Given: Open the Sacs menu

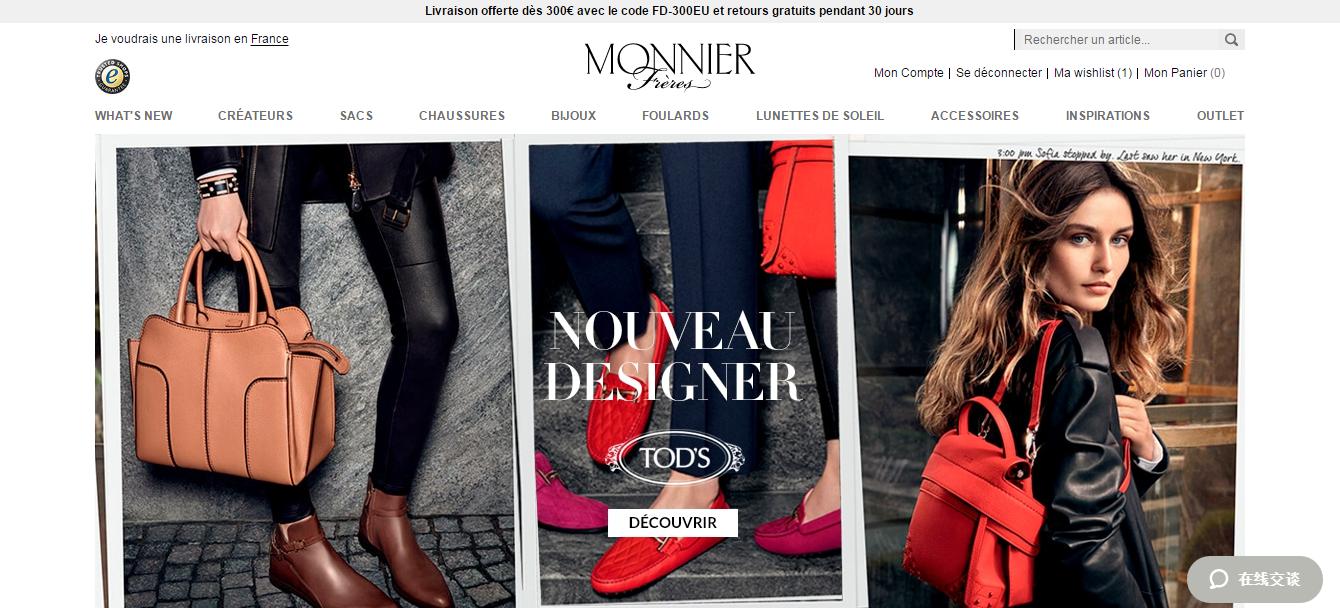Looking at the screenshot, I should tap(356, 116).
